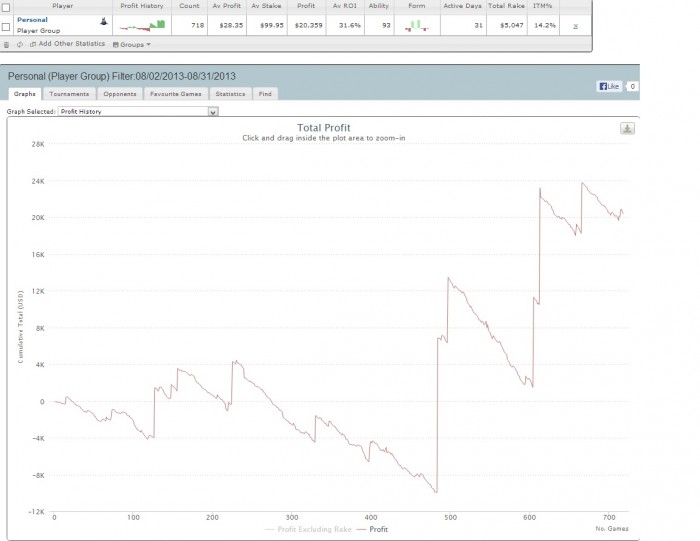Click the $5,047 total rake value

click(x=512, y=25)
